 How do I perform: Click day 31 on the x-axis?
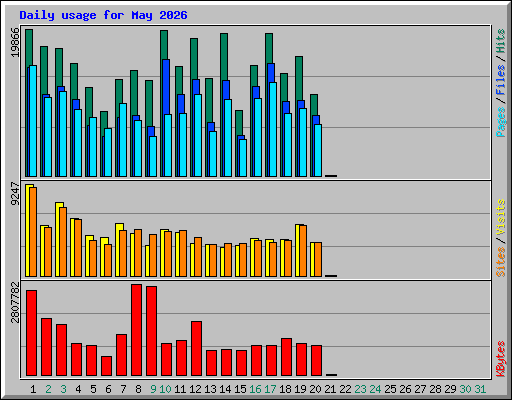[x=480, y=389]
